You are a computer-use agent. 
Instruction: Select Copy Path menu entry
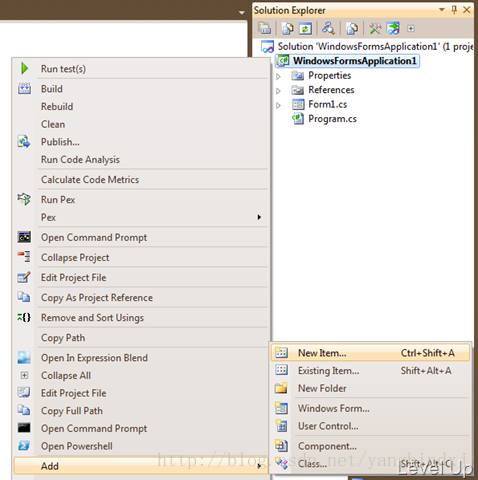point(63,338)
